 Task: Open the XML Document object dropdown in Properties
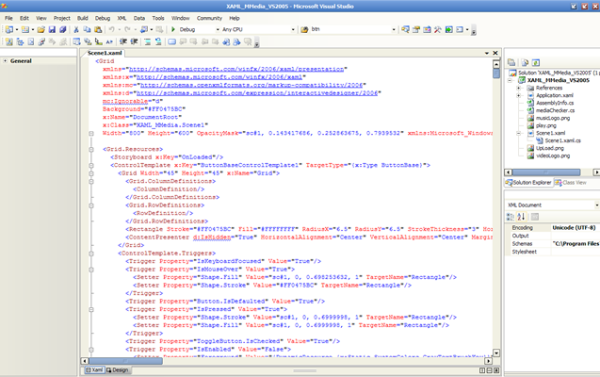(597, 205)
